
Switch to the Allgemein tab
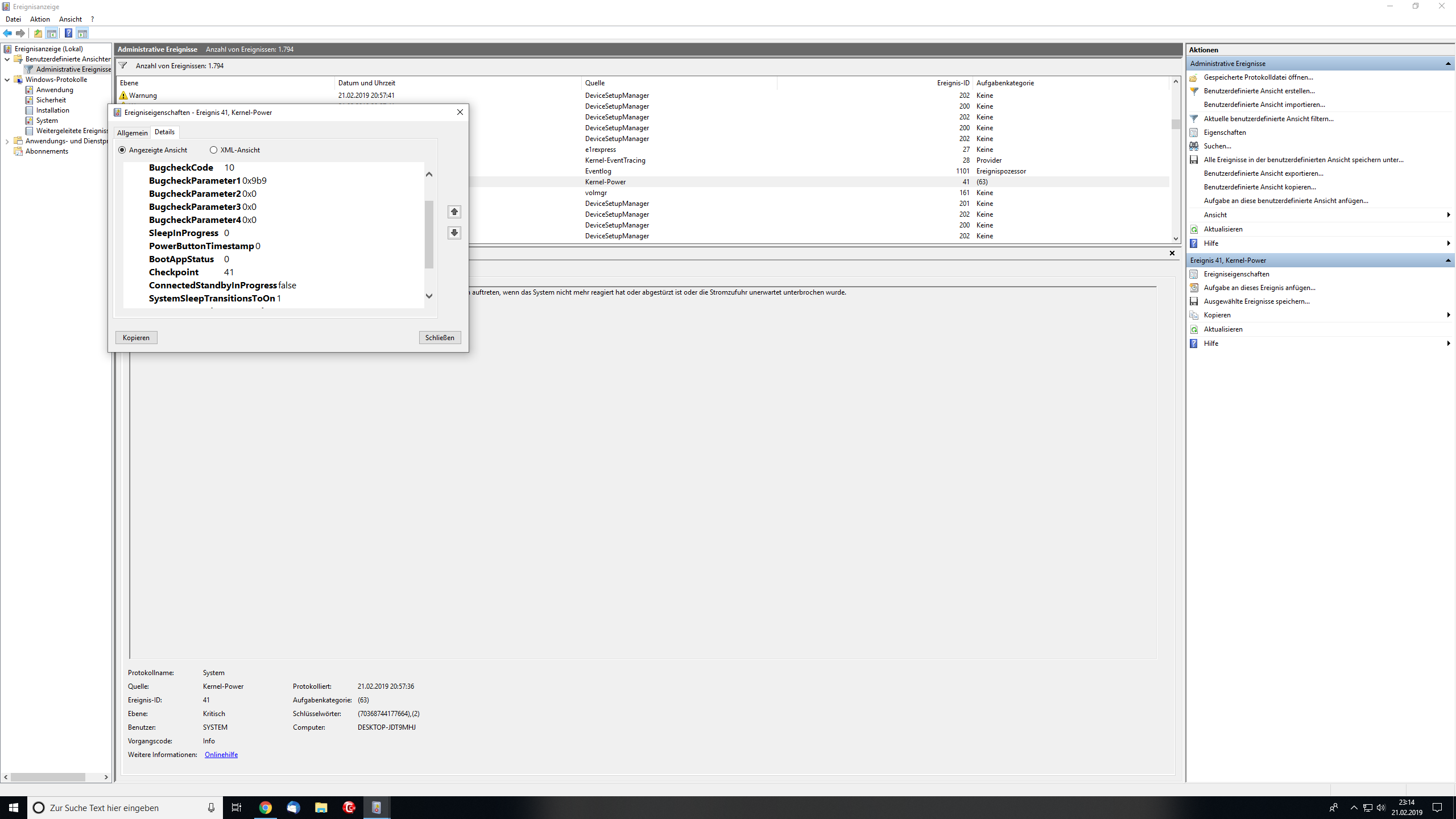pos(132,133)
